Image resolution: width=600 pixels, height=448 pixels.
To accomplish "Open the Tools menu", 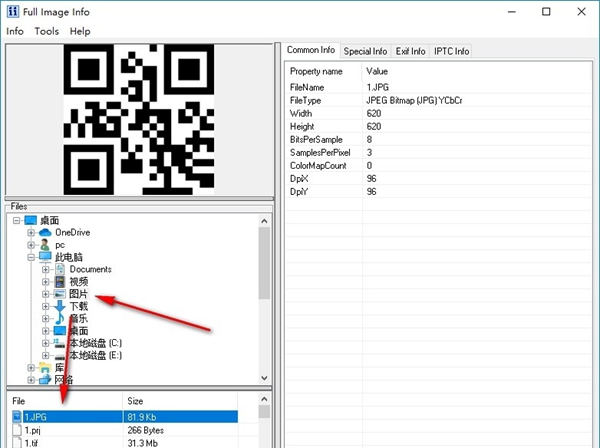I will [47, 31].
